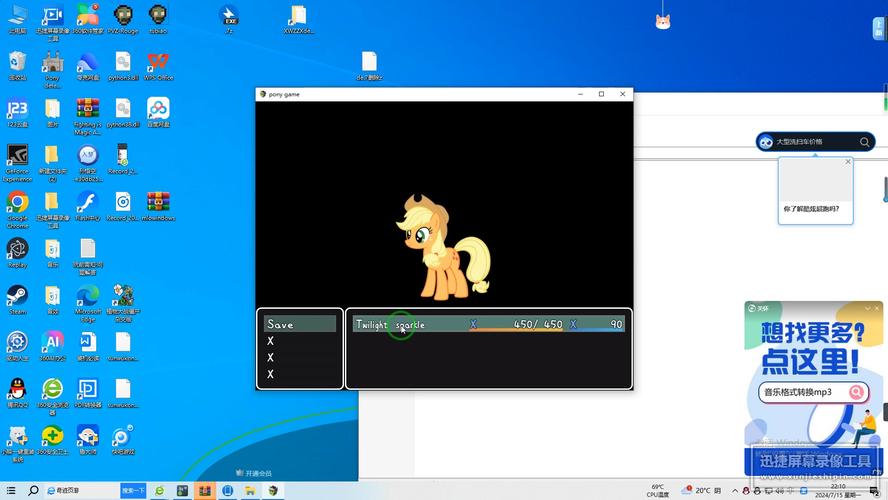Image resolution: width=888 pixels, height=500 pixels.
Task: Open the Steam desktop shortcut
Action: click(18, 300)
